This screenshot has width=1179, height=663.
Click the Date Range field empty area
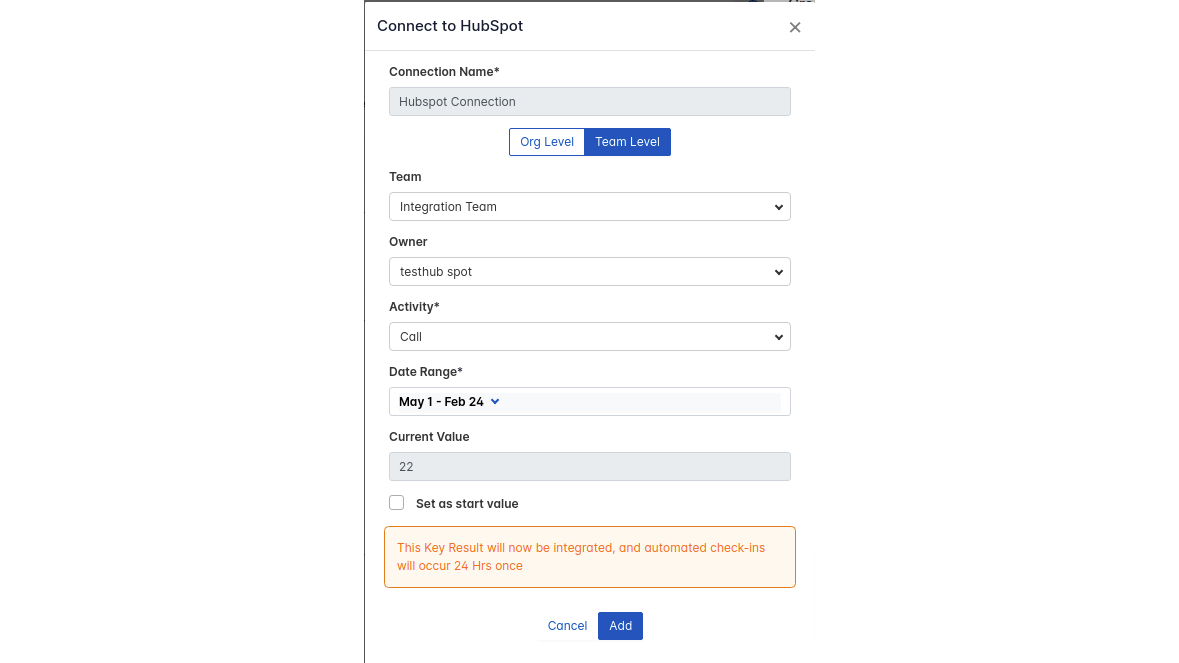[x=650, y=402]
